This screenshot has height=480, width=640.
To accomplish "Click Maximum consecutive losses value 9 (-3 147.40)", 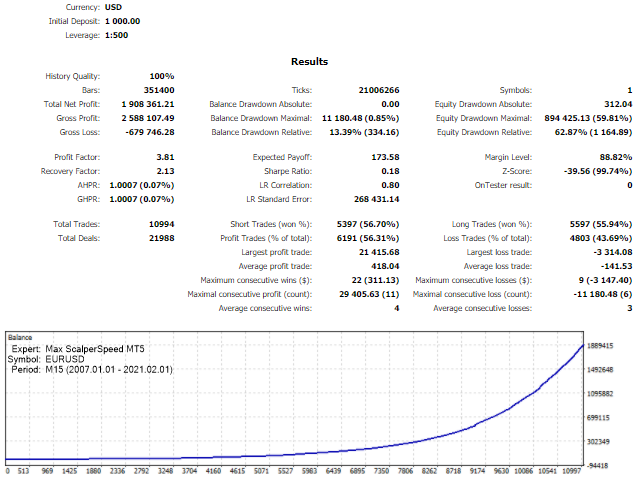I will pos(605,280).
